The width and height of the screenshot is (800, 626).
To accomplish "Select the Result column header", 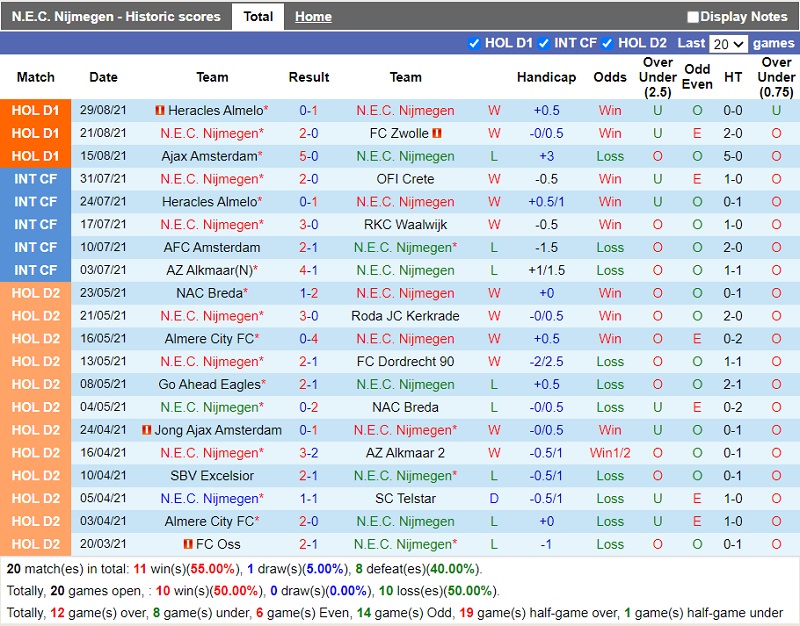I will coord(309,77).
